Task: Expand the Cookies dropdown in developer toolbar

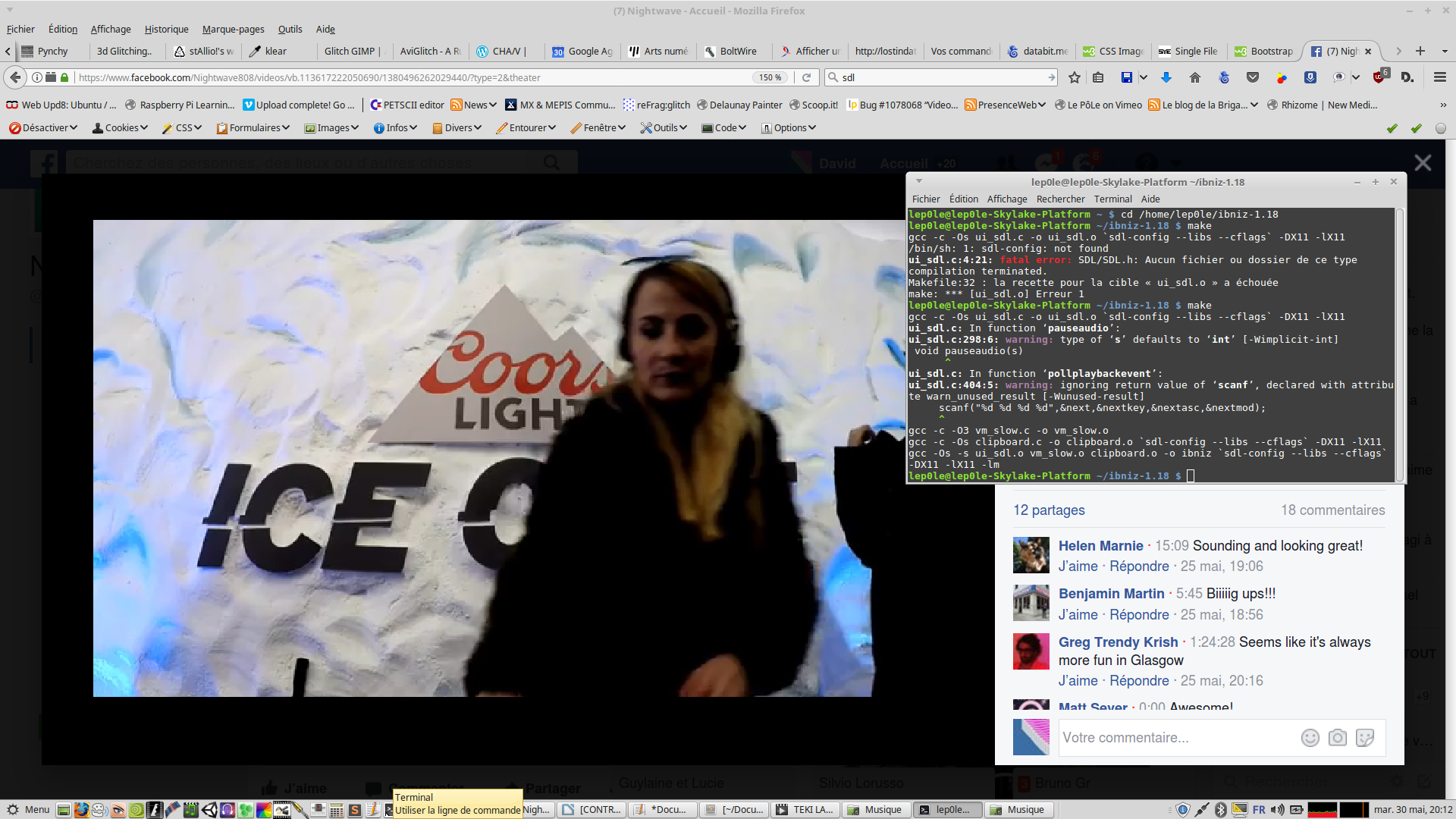Action: pos(121,127)
